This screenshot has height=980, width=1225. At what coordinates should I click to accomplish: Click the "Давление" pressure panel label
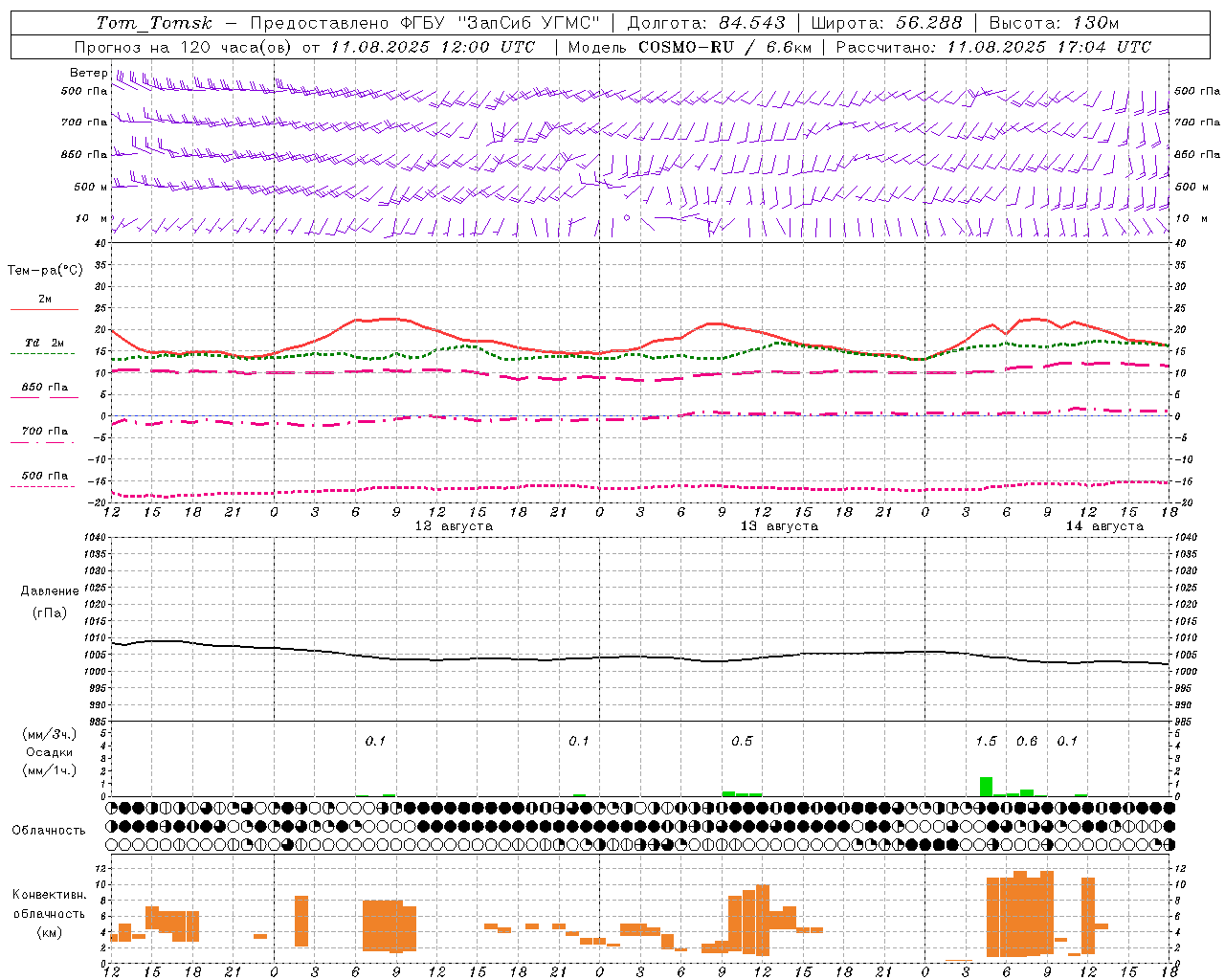(x=50, y=591)
